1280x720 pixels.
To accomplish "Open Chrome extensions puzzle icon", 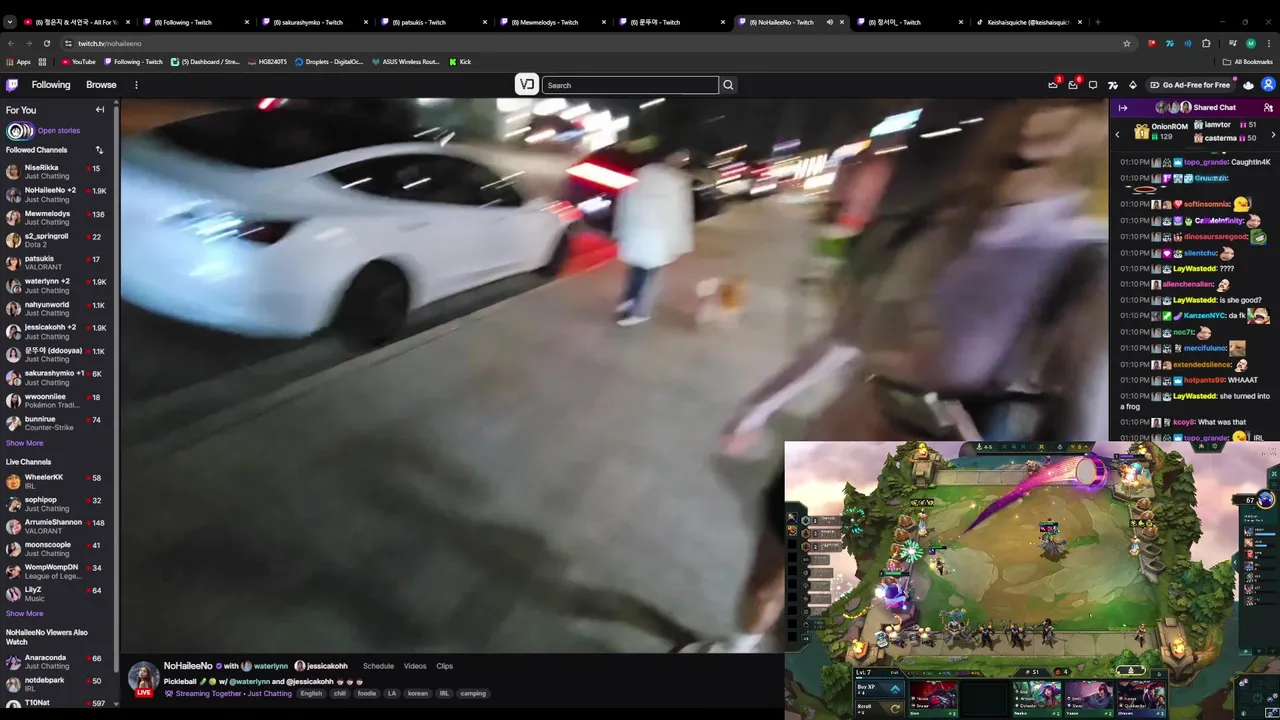I will click(x=1206, y=43).
